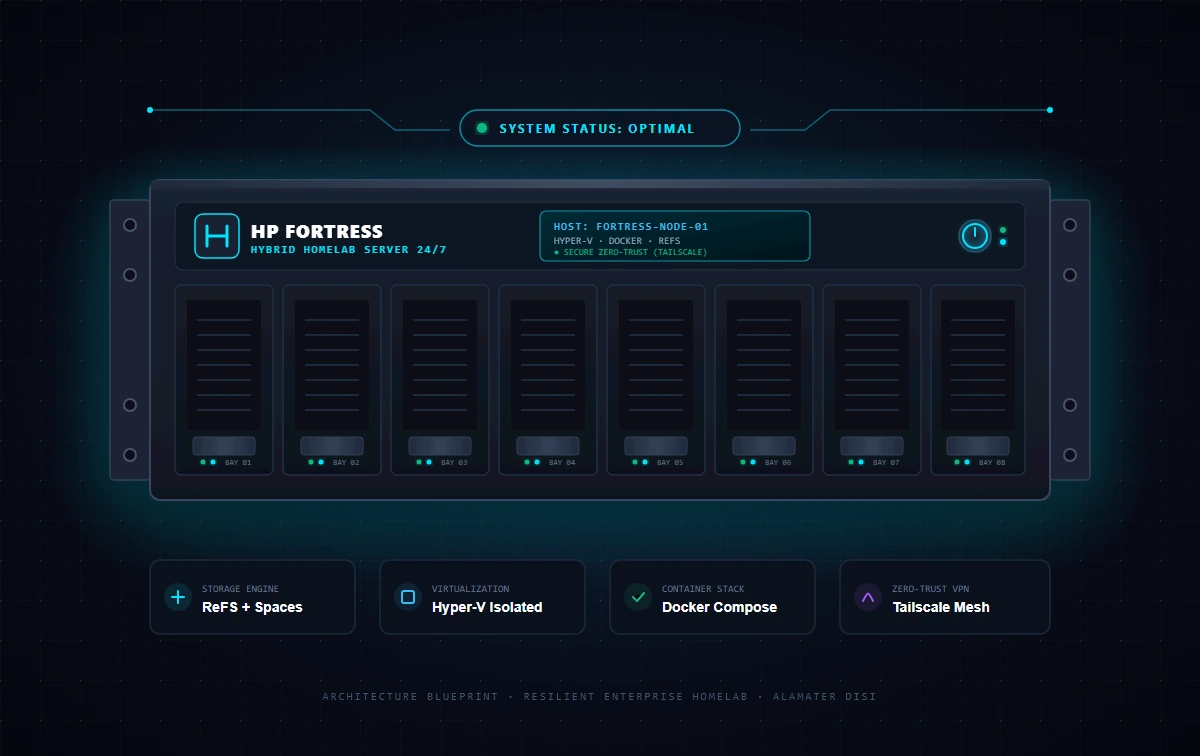
Task: Click the VIRTUALIZATION label
Action: [x=470, y=589]
